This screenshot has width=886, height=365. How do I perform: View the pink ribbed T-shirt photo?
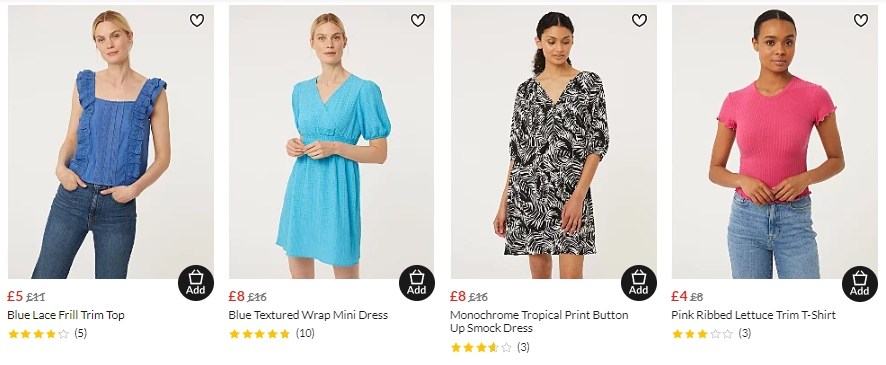tap(775, 142)
